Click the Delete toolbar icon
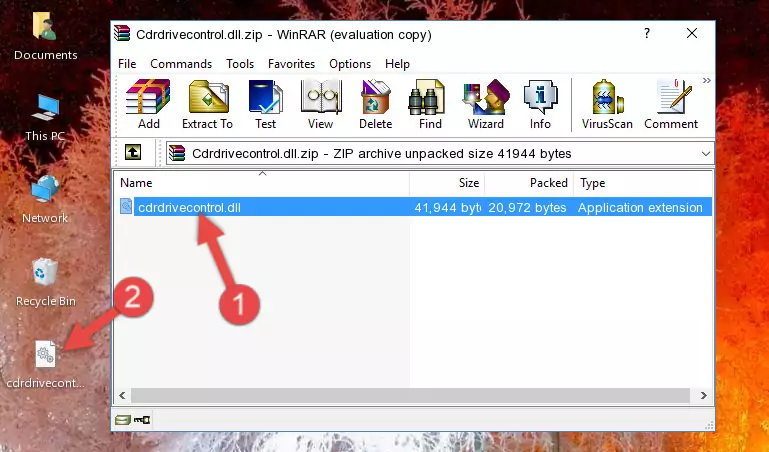The width and height of the screenshot is (769, 452). 376,104
